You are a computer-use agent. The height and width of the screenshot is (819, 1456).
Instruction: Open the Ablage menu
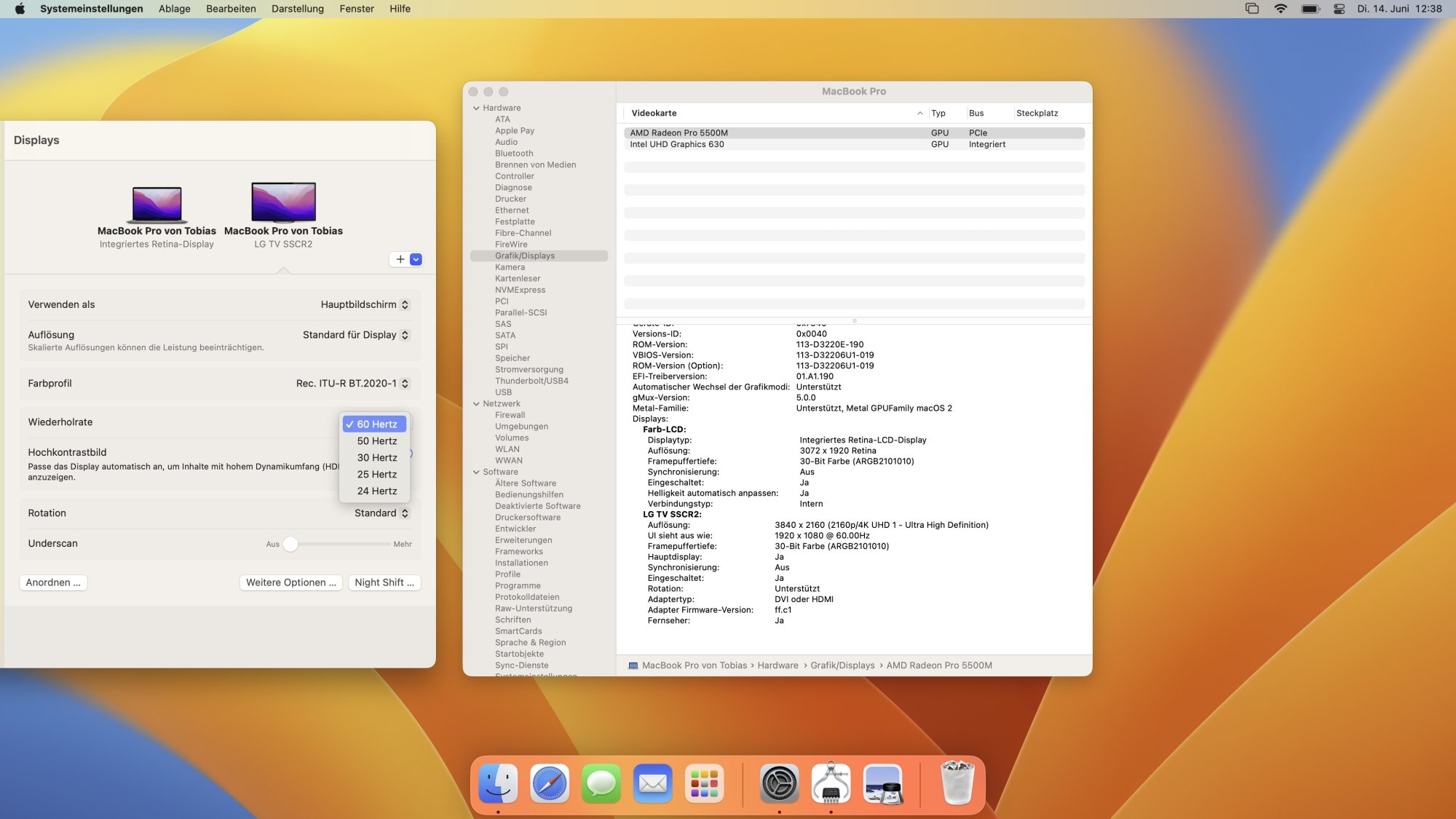[174, 9]
